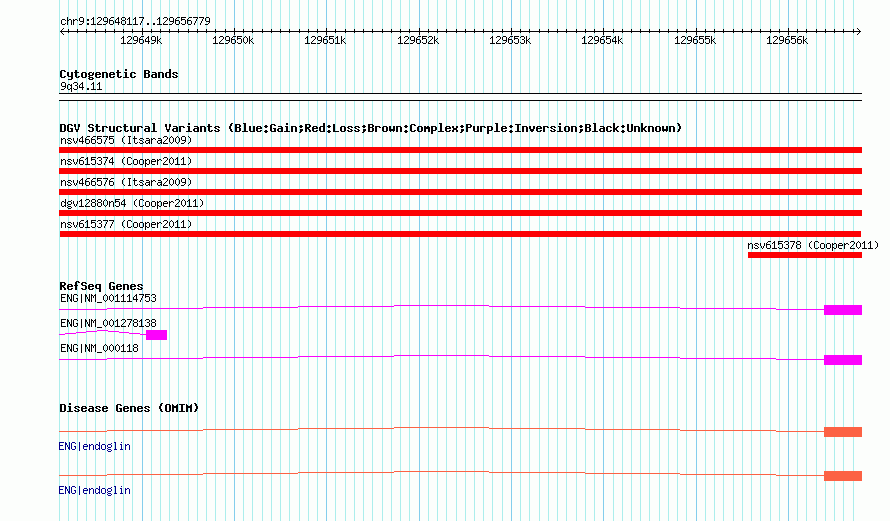890x521 pixels.
Task: Open variant nsv466576 (Itsara2009) label
Action: [126, 182]
